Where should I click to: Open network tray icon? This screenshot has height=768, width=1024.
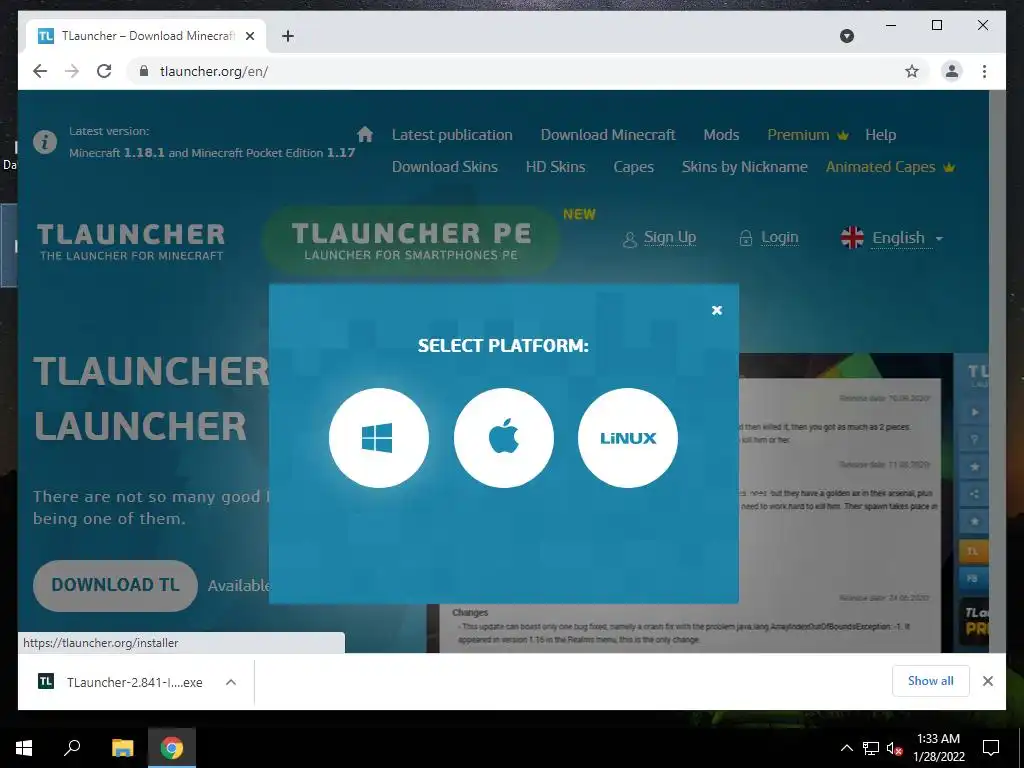(x=871, y=748)
